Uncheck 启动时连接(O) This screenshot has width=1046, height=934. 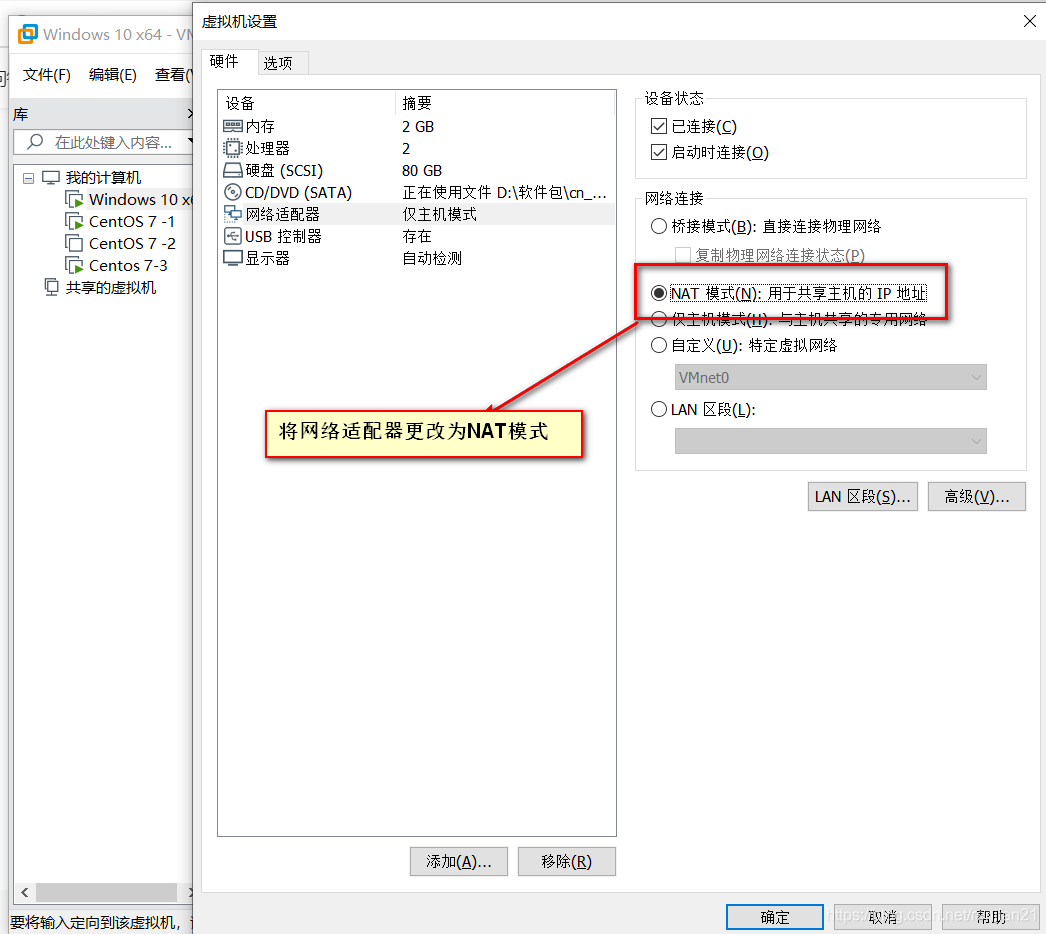[x=657, y=151]
